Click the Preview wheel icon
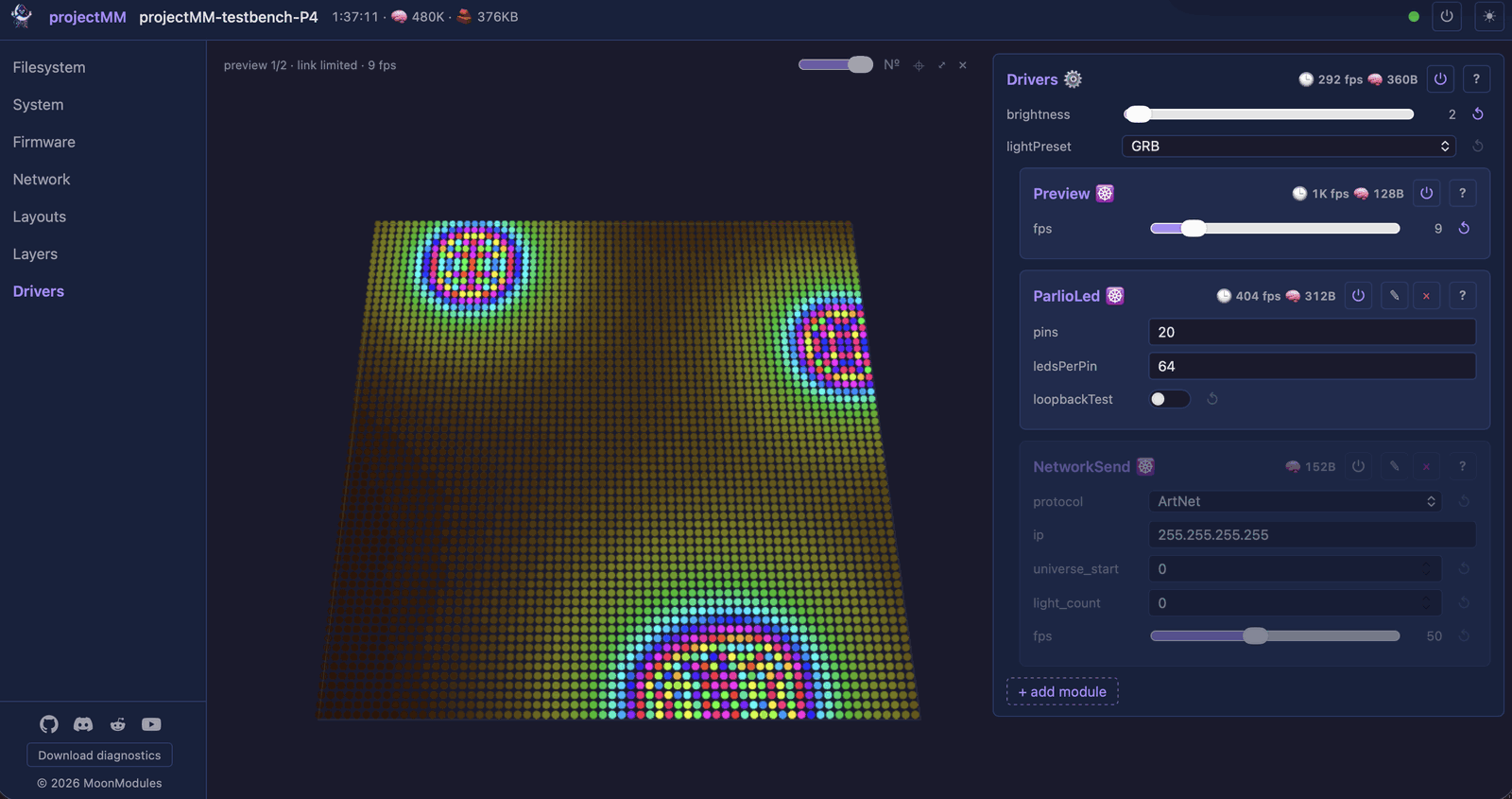 pyautogui.click(x=1105, y=193)
